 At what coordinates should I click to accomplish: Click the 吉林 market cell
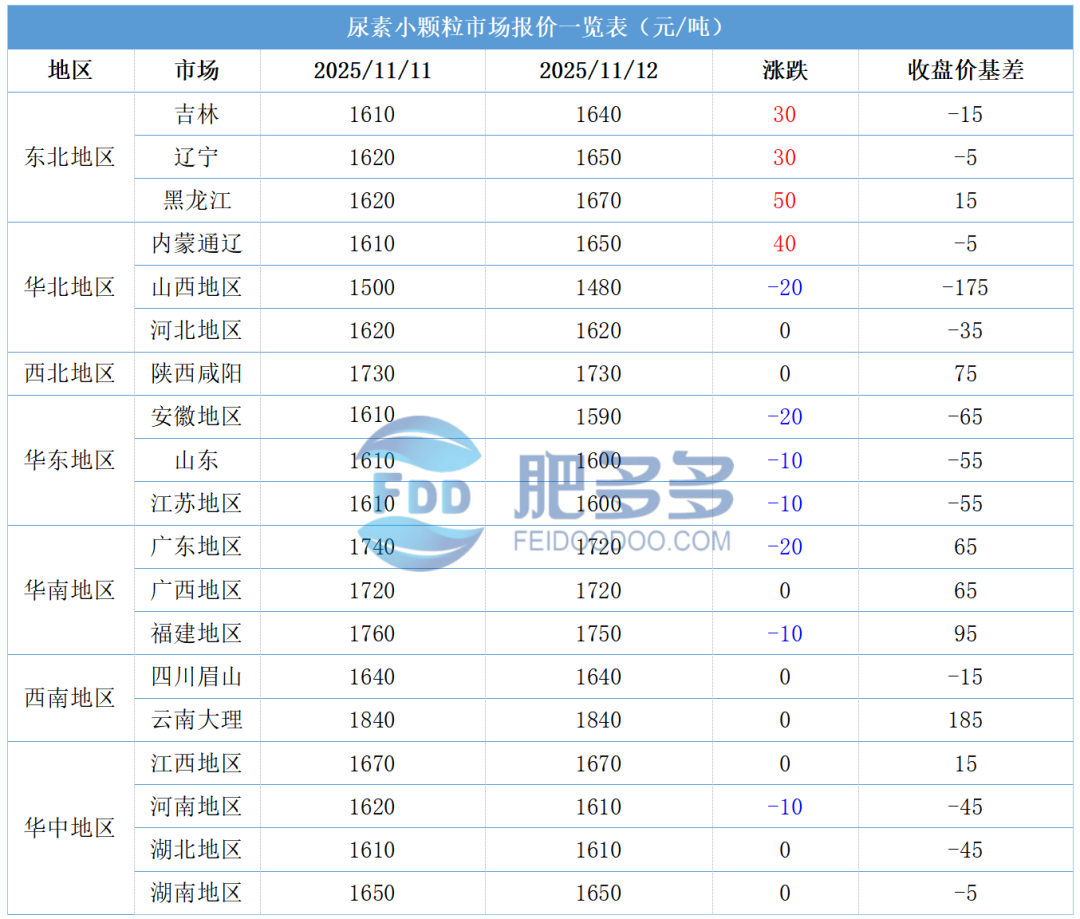197,114
